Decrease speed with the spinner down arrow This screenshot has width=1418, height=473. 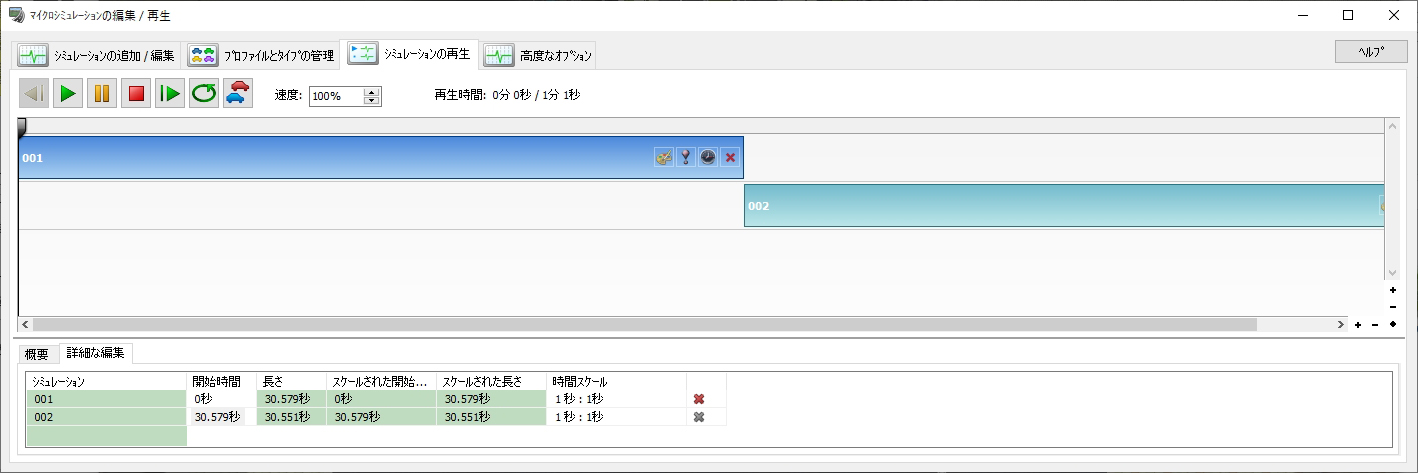point(372,100)
